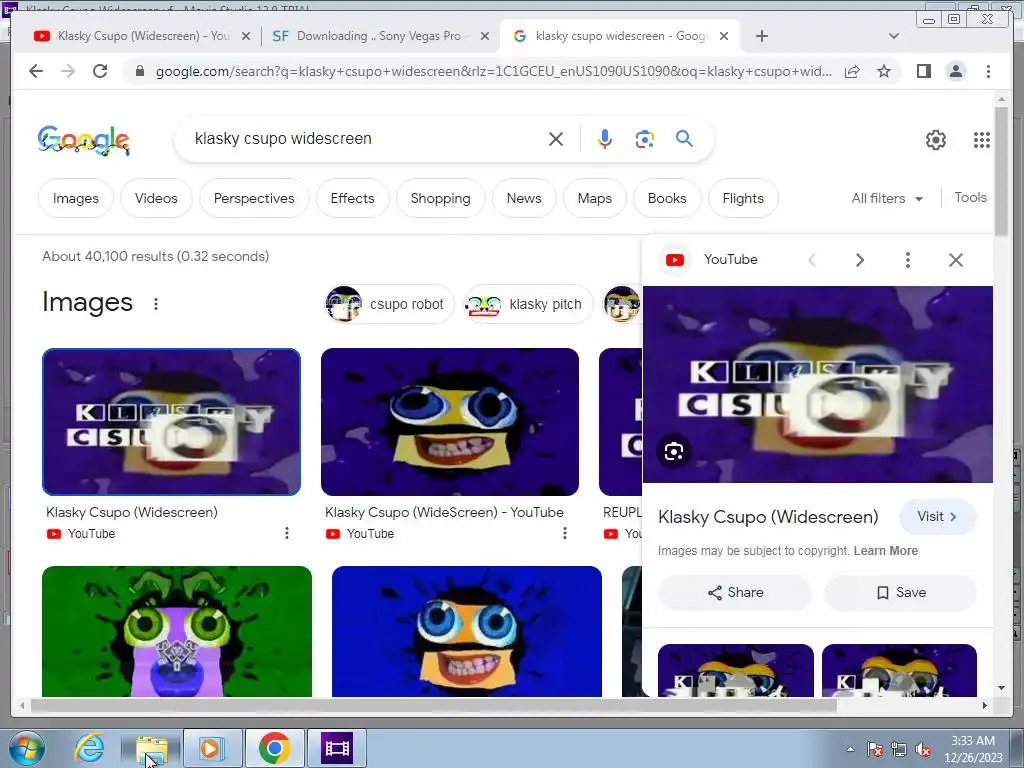
Task: Open the Images section three-dot menu
Action: pos(155,304)
